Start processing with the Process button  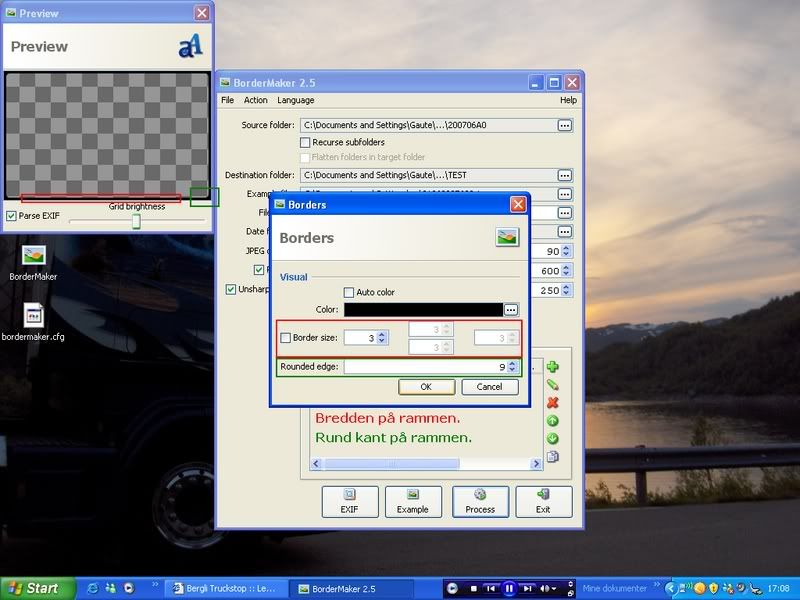pos(480,502)
